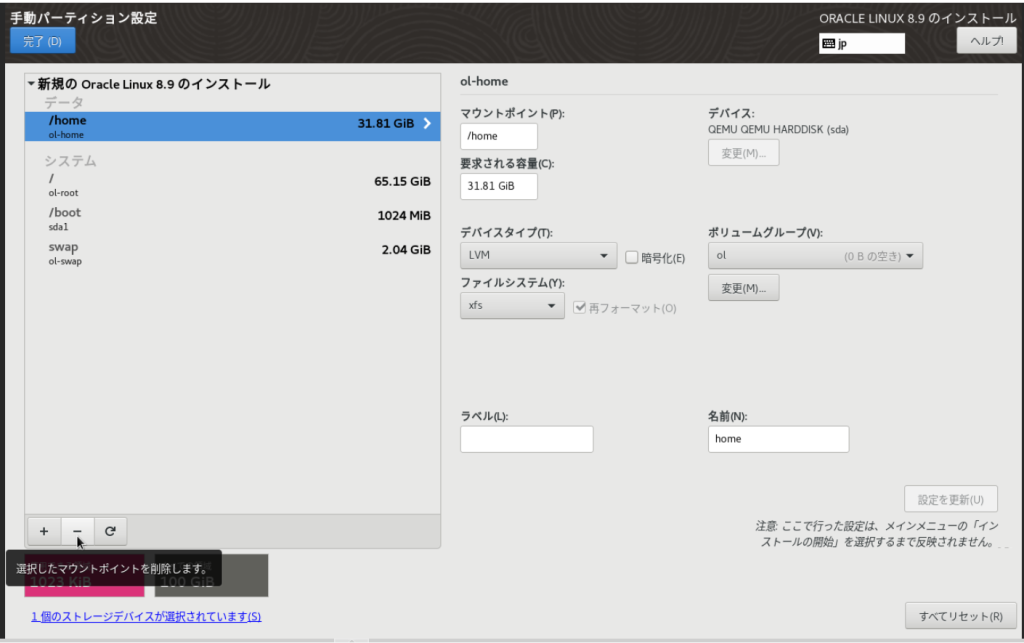Screen dimensions: 1024x643
Task: Rescan storage with the refresh icon
Action: [110, 531]
